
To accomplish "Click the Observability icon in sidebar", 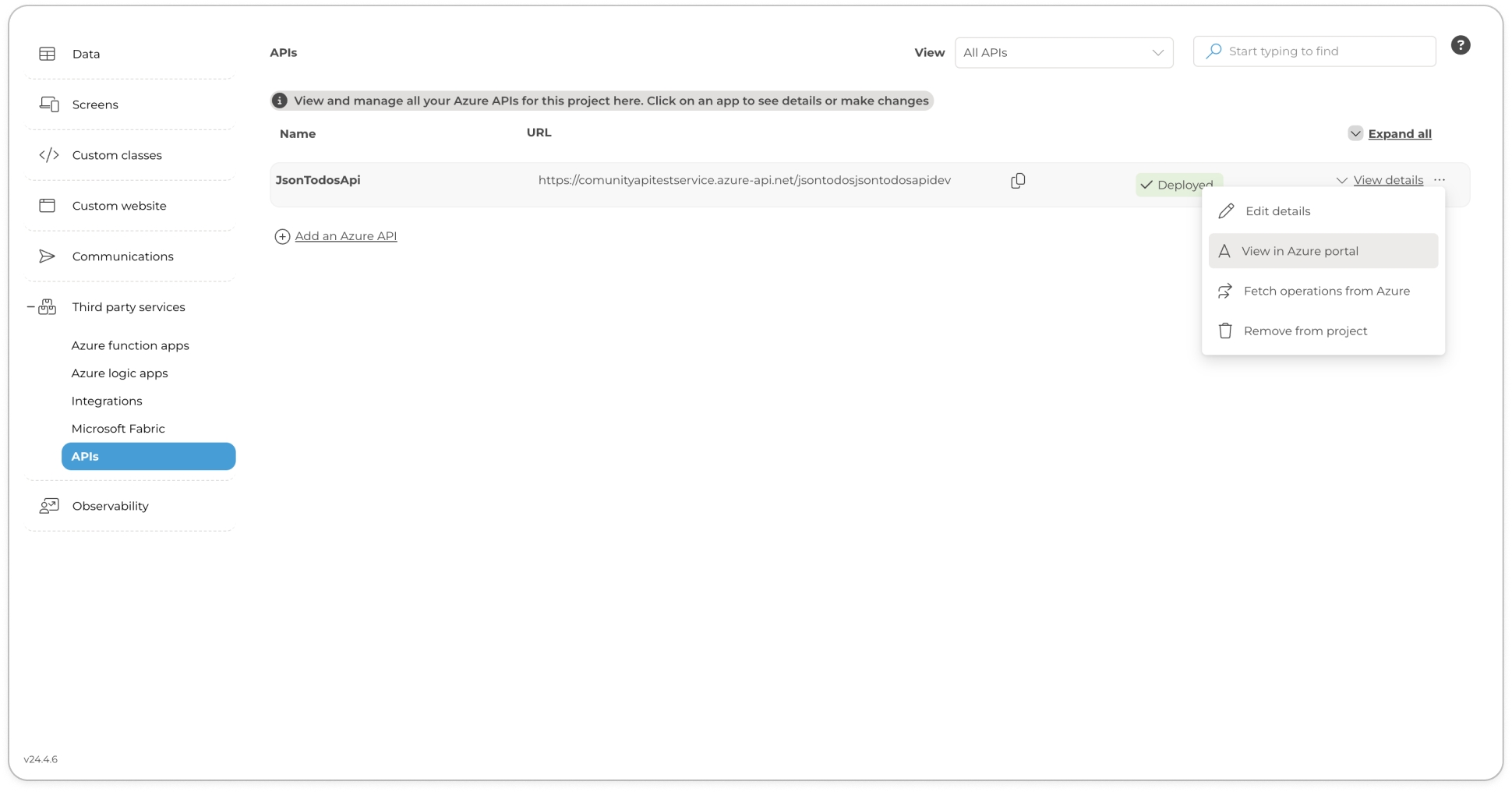I will (x=48, y=506).
